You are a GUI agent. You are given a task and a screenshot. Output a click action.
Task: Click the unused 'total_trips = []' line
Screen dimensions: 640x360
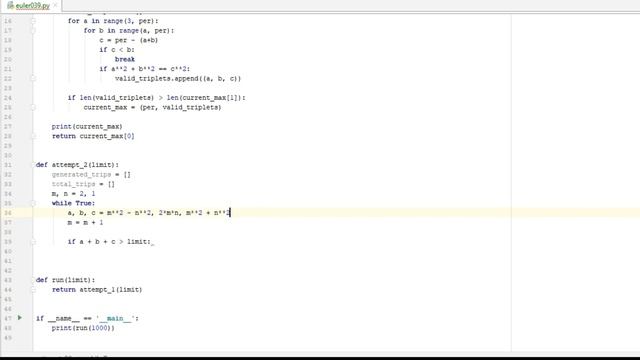coord(83,184)
